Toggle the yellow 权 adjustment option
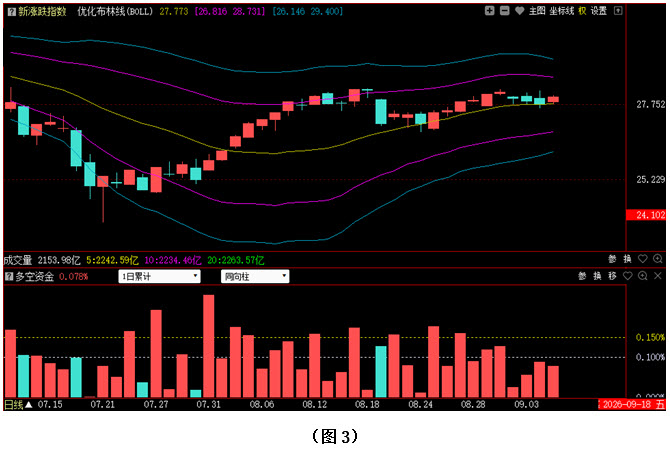 click(x=582, y=11)
